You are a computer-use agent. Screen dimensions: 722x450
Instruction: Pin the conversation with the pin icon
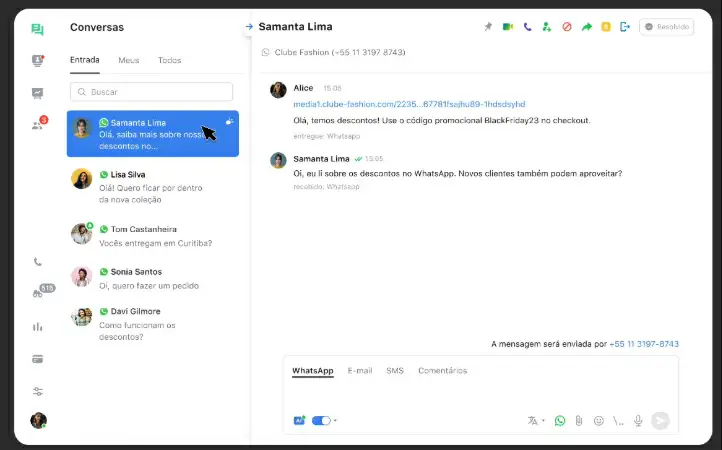click(488, 27)
